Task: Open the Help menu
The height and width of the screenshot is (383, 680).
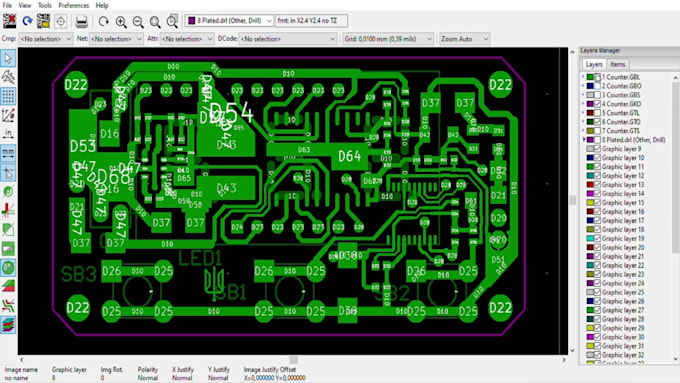Action: coord(102,5)
